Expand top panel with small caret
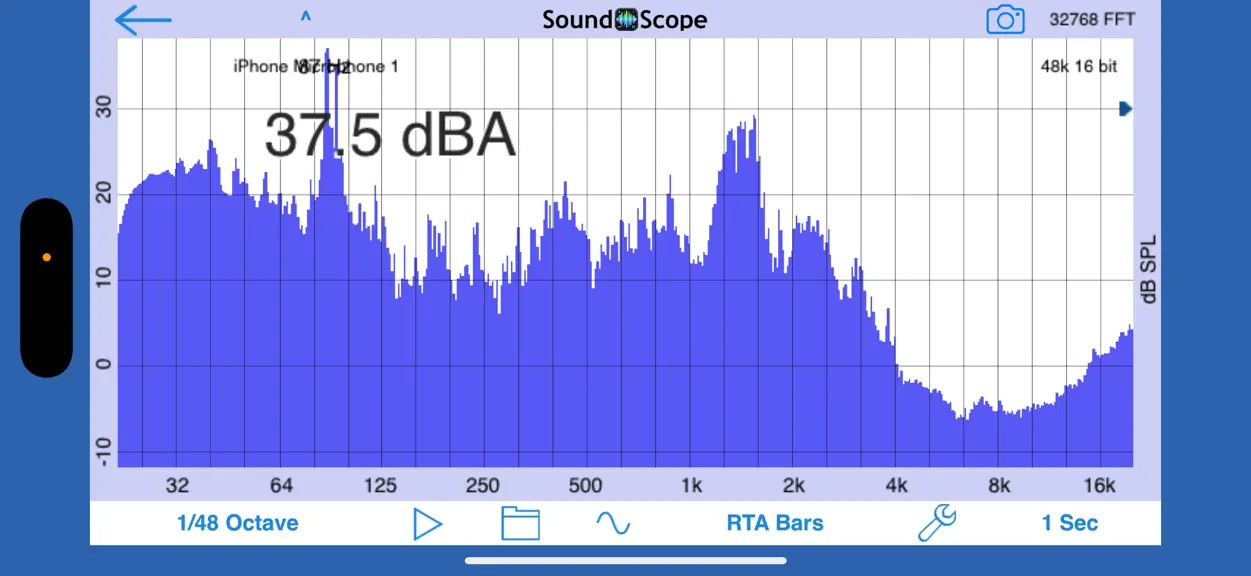This screenshot has width=1251, height=576. pyautogui.click(x=306, y=17)
